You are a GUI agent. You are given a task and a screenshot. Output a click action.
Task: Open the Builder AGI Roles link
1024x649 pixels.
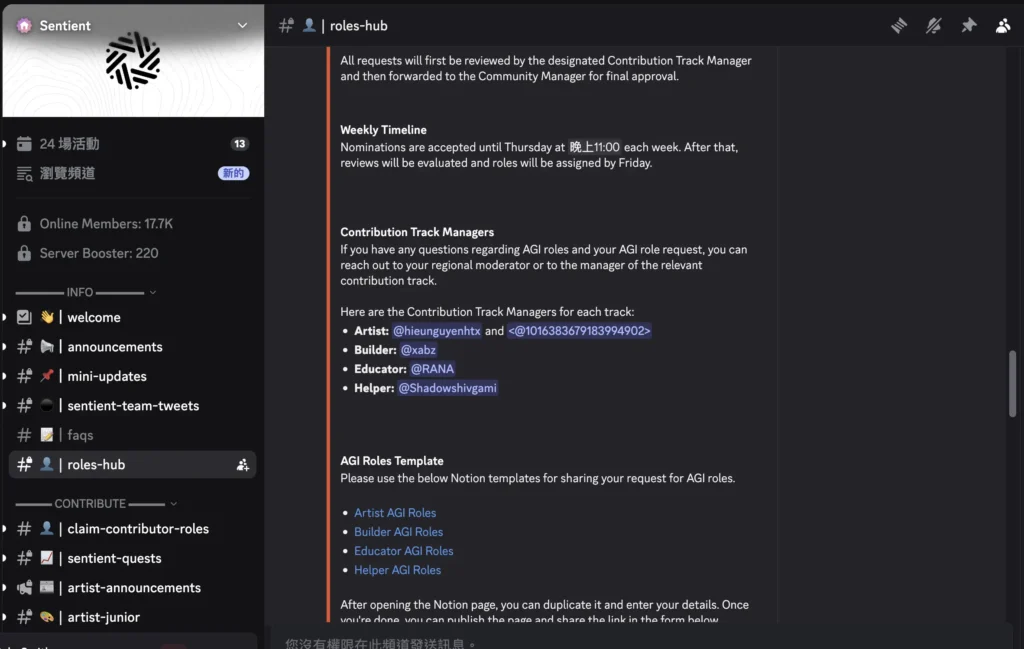398,532
